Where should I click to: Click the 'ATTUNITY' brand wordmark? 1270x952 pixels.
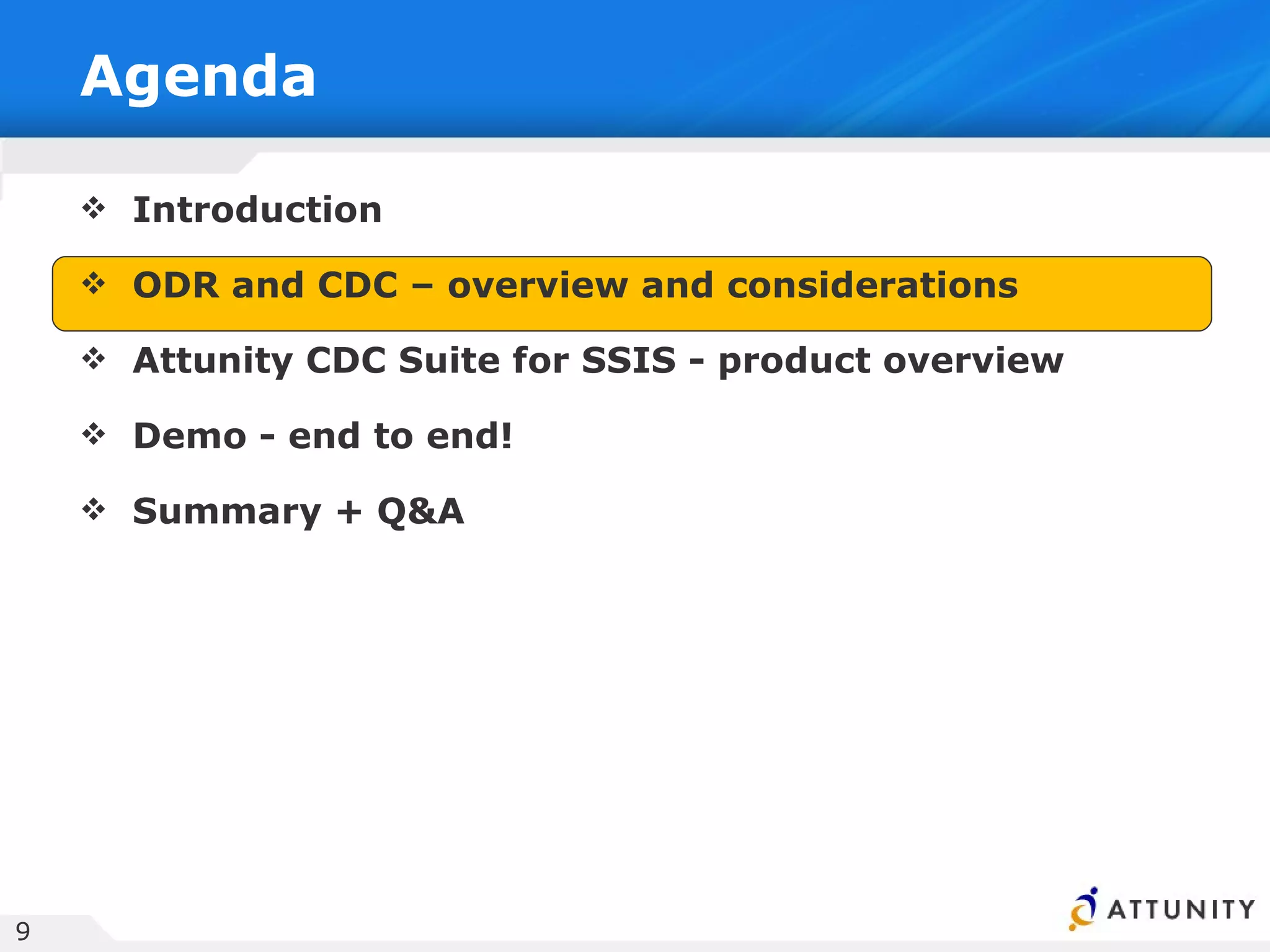(x=1181, y=909)
